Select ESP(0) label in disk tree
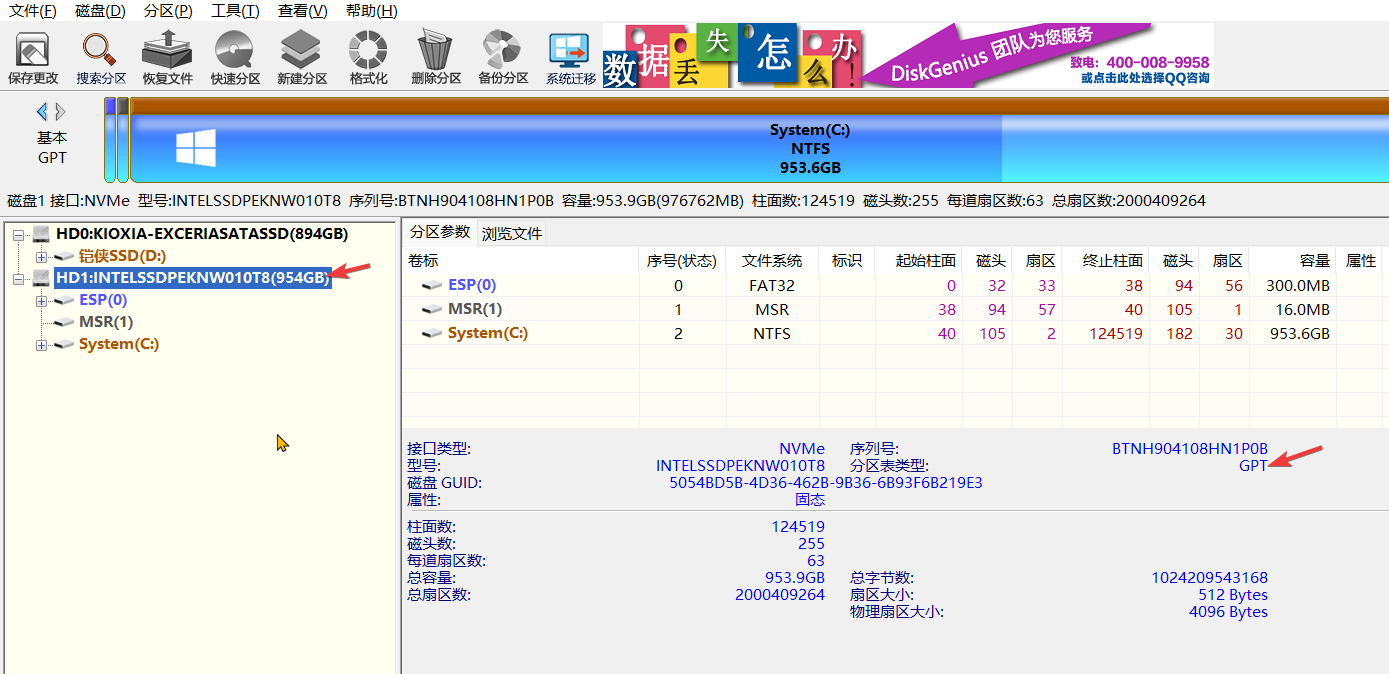 (x=103, y=300)
